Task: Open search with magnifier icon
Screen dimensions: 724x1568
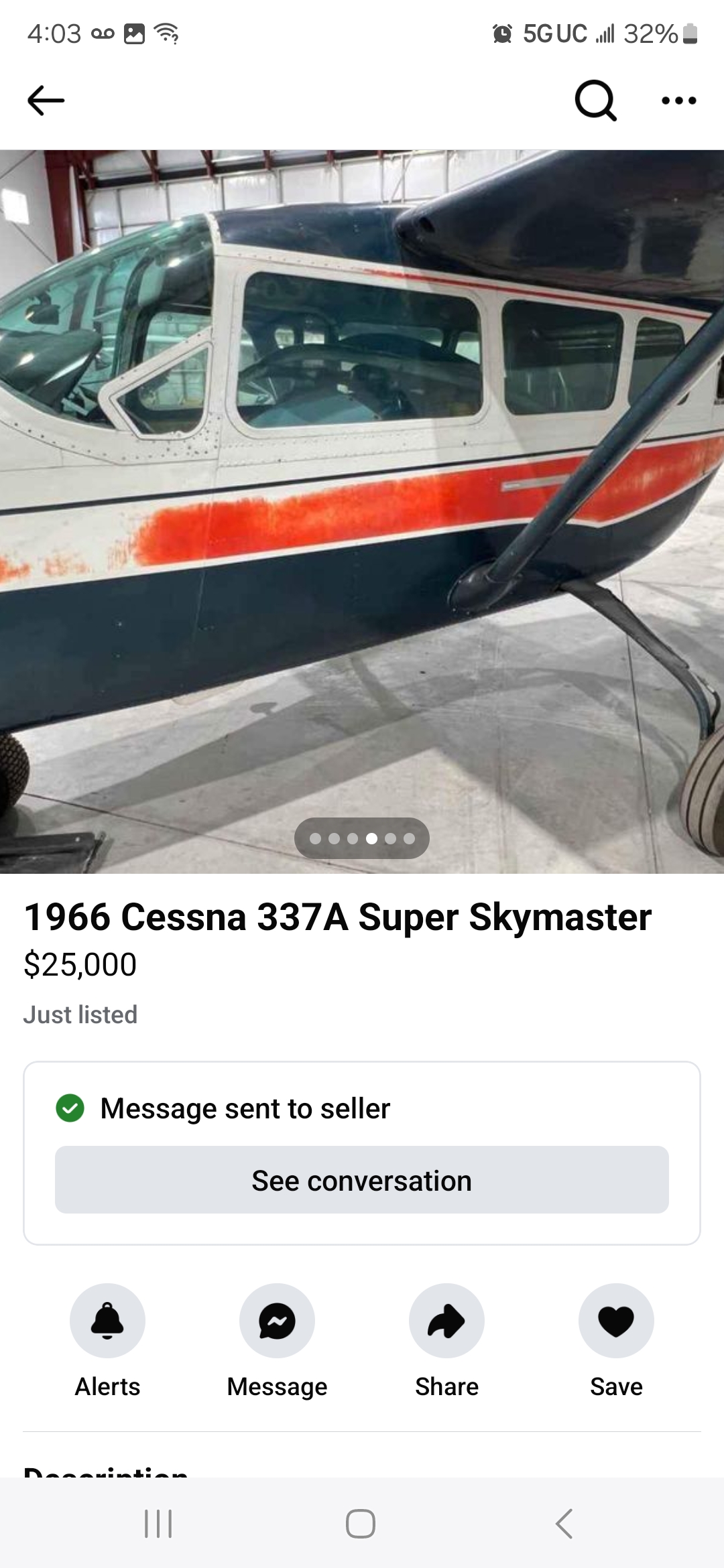Action: 596,101
